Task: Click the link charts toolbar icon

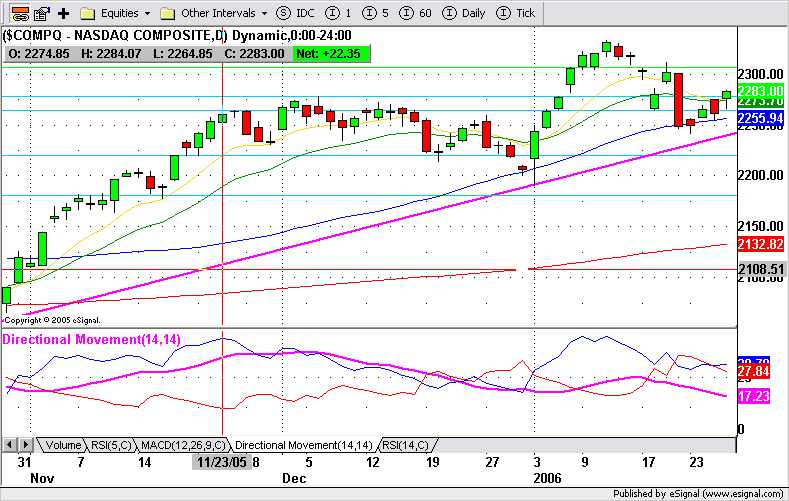Action: [20, 13]
